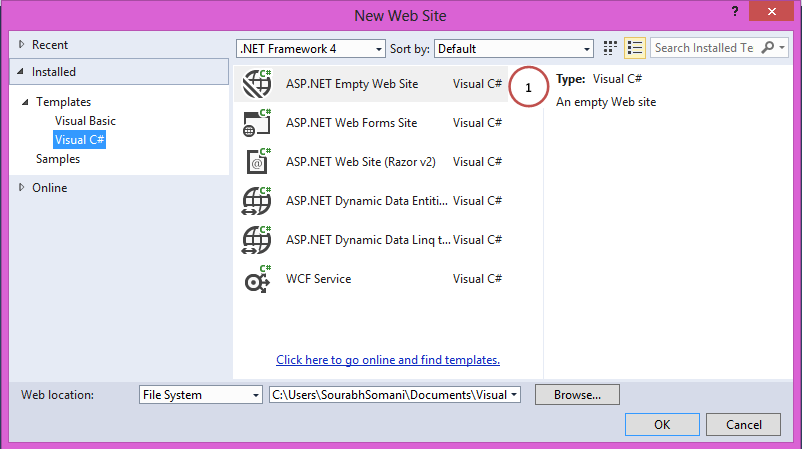
Task: Expand the Recent section
Action: tap(21, 44)
